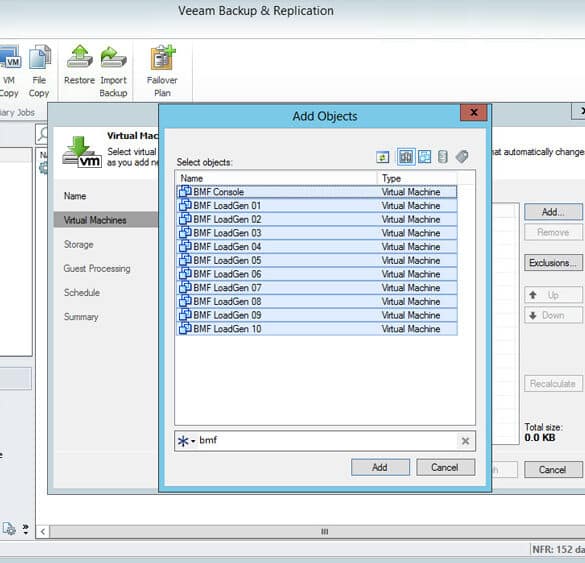The width and height of the screenshot is (585, 563).
Task: Click the settings icon at bottom left
Action: tap(9, 529)
